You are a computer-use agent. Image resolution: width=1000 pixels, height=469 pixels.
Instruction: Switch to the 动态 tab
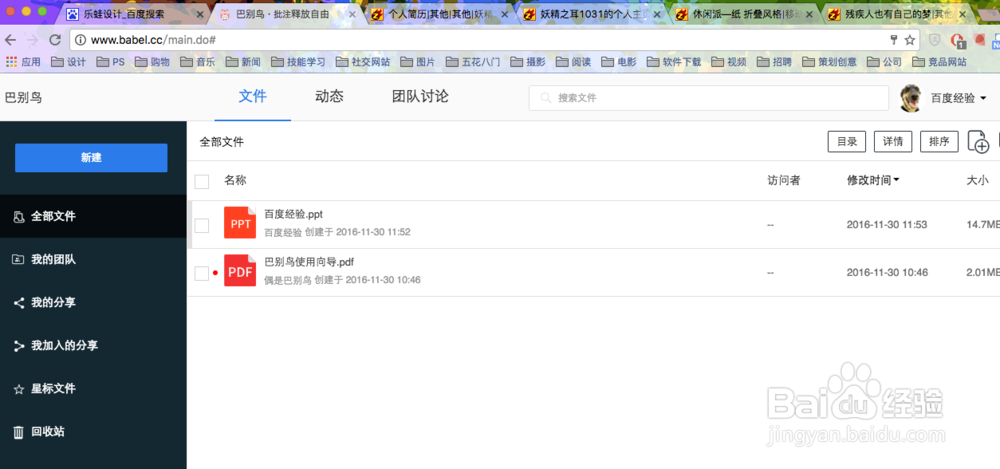pos(329,96)
